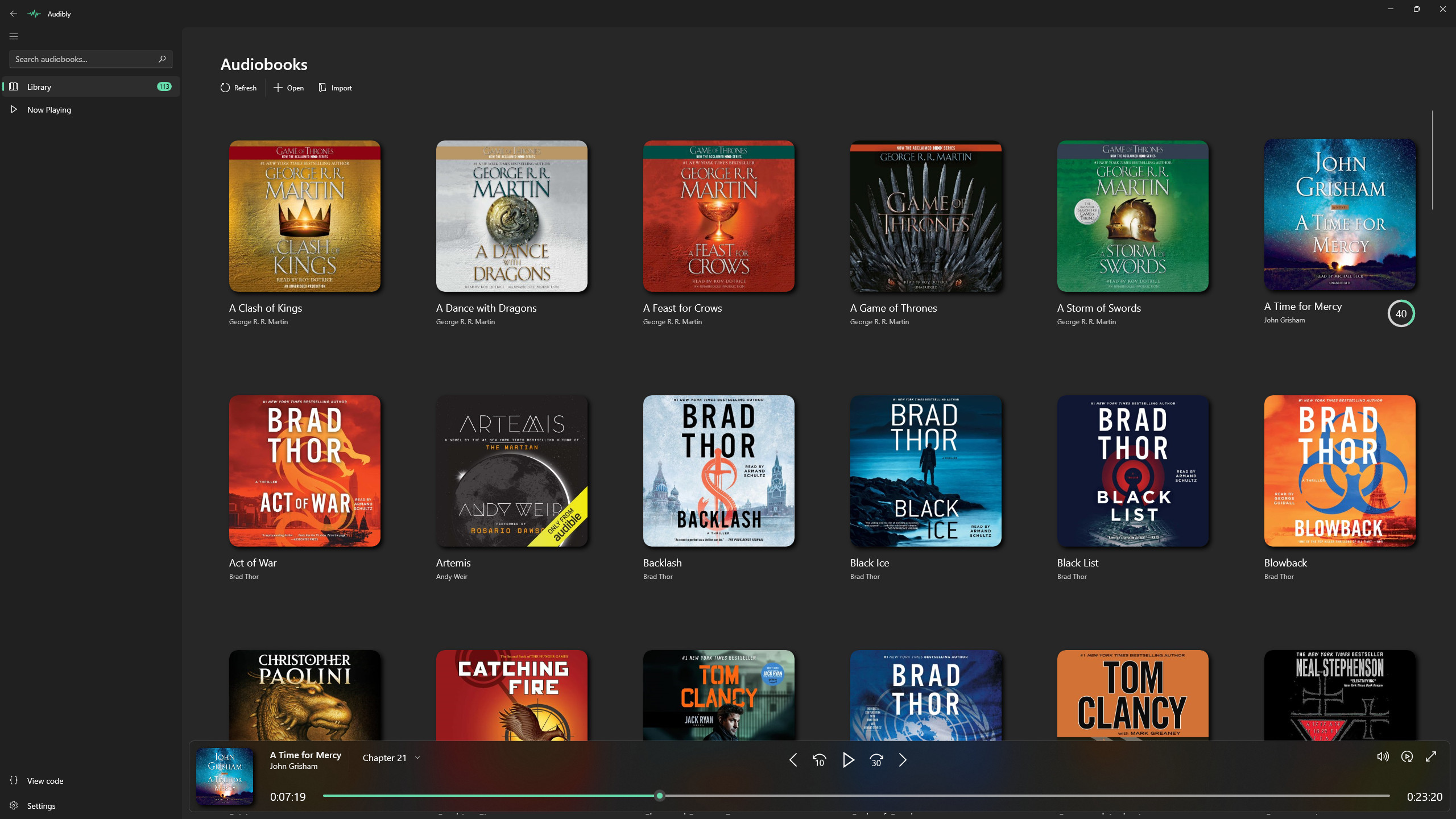Click Open to add audiobook
The height and width of the screenshot is (819, 1456).
click(x=288, y=88)
